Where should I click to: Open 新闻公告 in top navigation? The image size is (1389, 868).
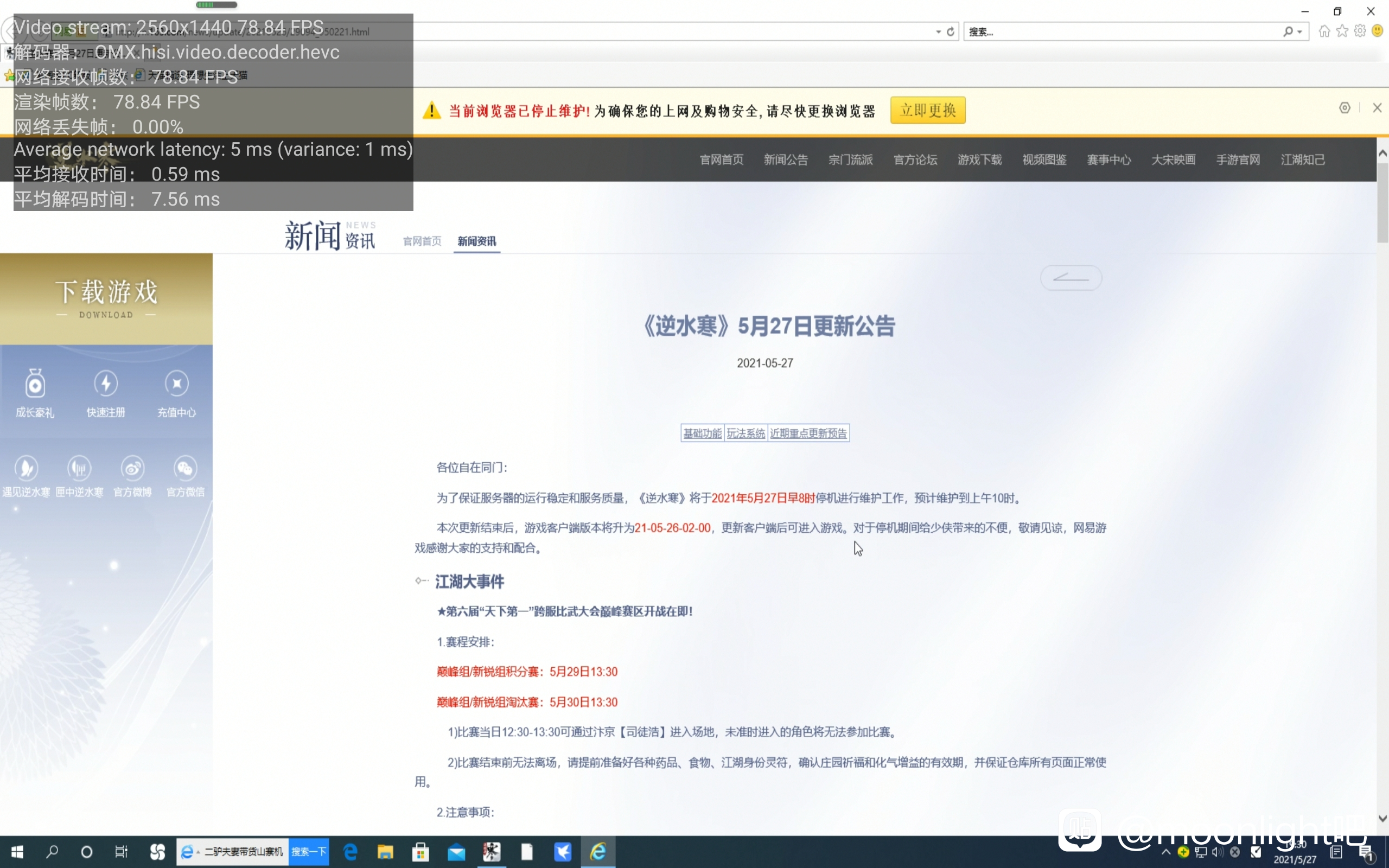[x=786, y=159]
